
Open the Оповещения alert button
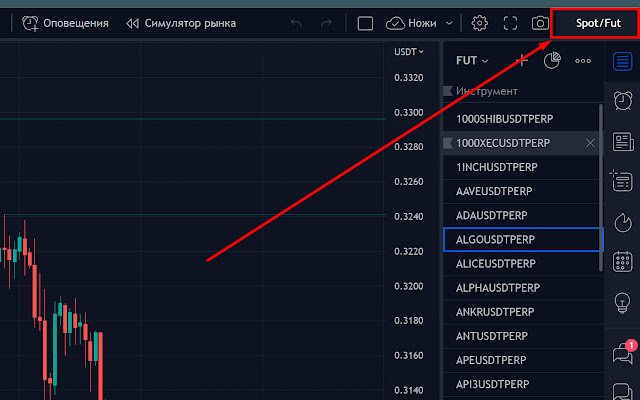point(65,23)
